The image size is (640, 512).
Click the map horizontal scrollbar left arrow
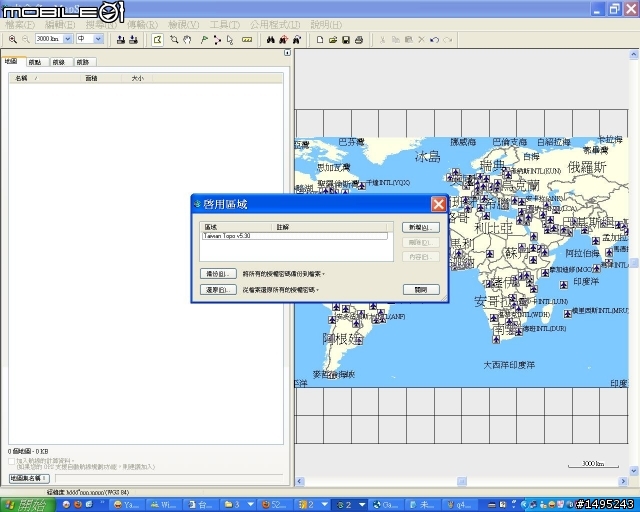coord(300,481)
